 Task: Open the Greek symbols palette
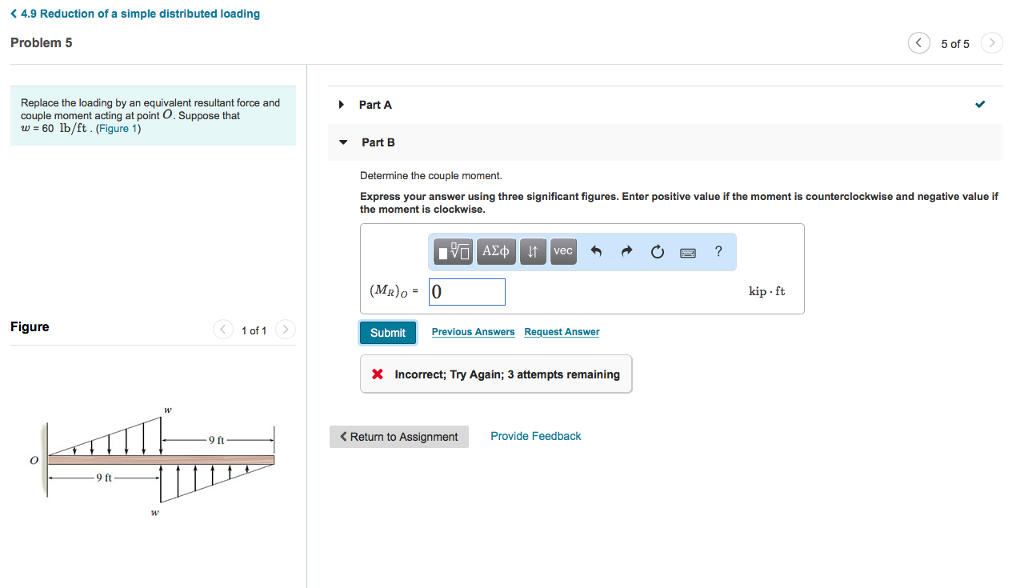pyautogui.click(x=497, y=252)
